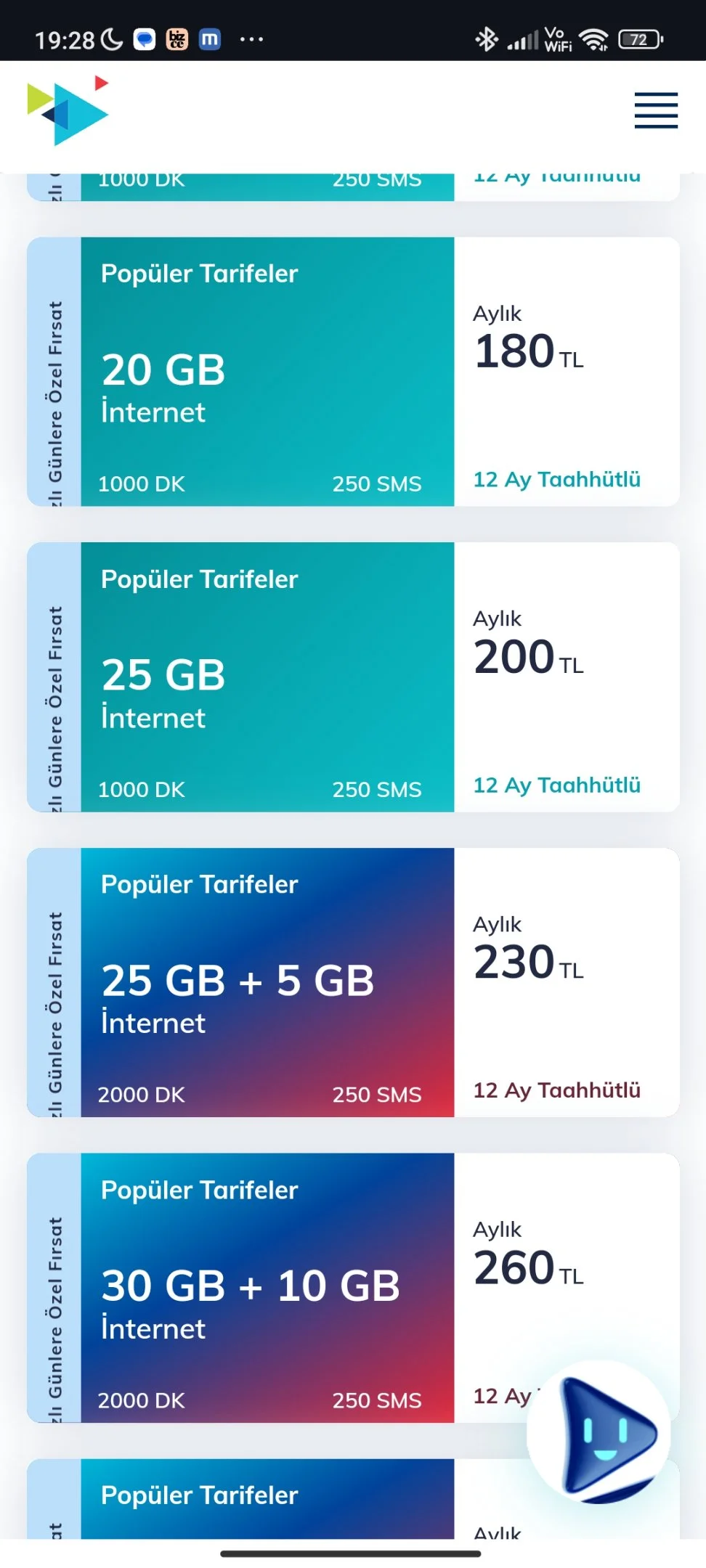Tap the 200 TL monthly price
This screenshot has height=1568, width=706.
[529, 657]
